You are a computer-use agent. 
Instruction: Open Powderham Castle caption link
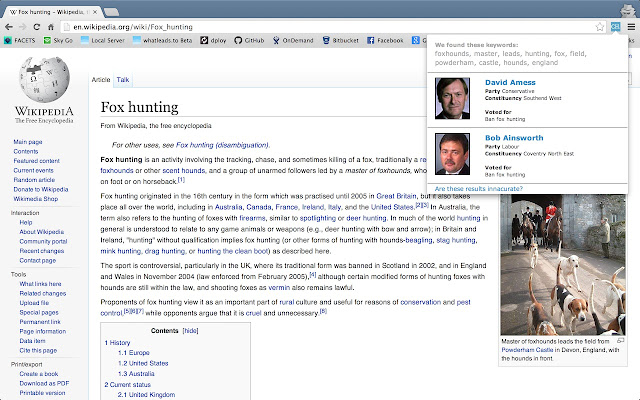pyautogui.click(x=527, y=350)
